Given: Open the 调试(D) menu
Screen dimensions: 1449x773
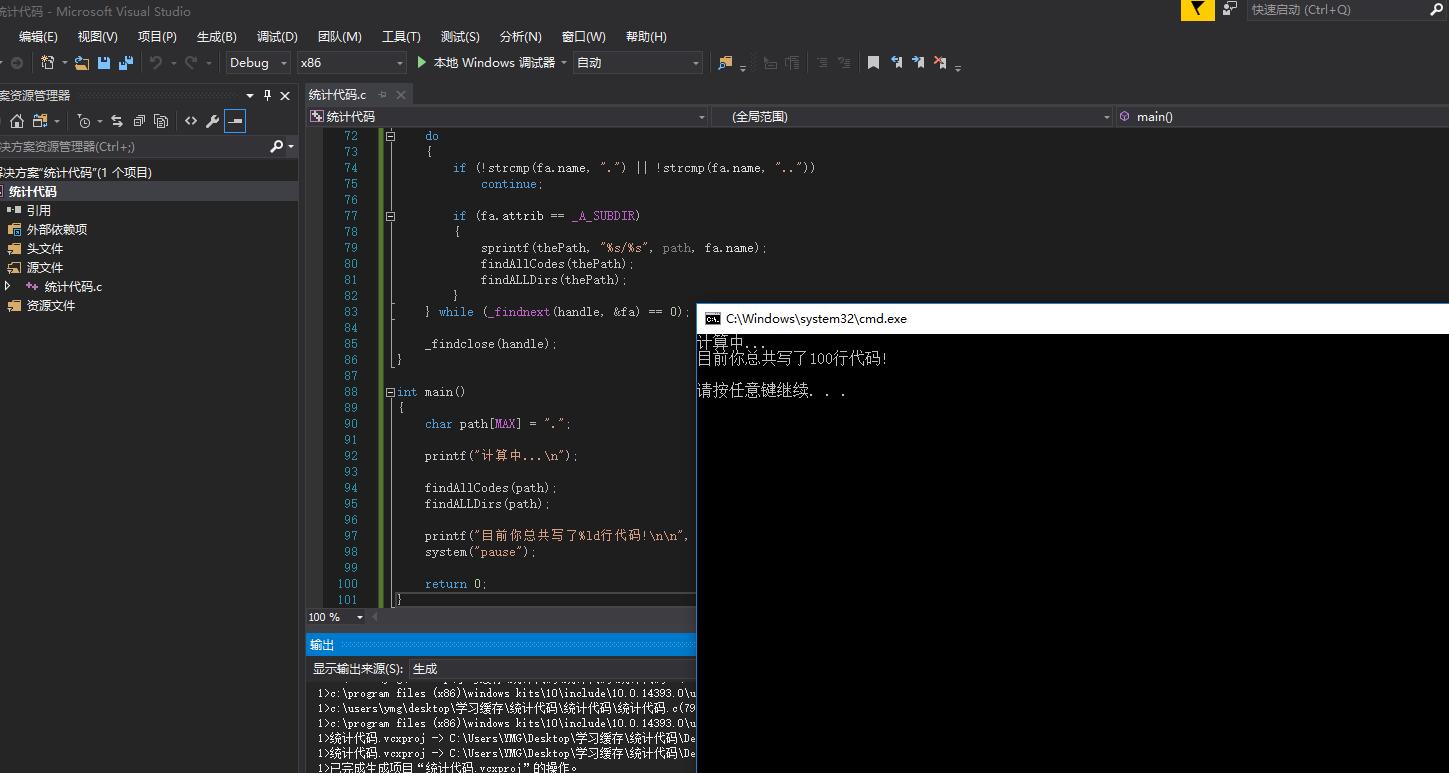Looking at the screenshot, I should point(277,37).
